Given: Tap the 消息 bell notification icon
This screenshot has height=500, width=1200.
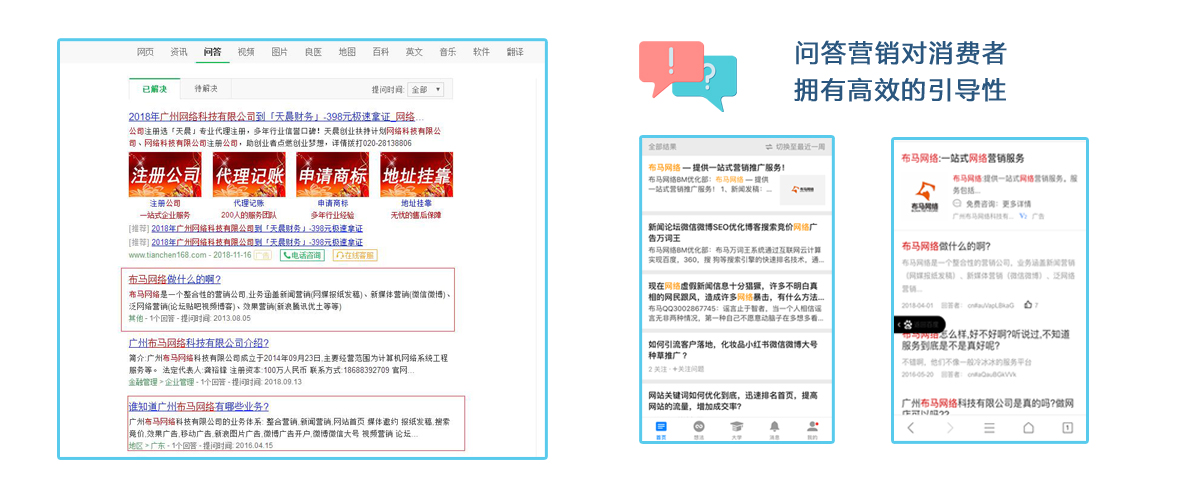Looking at the screenshot, I should (x=774, y=428).
